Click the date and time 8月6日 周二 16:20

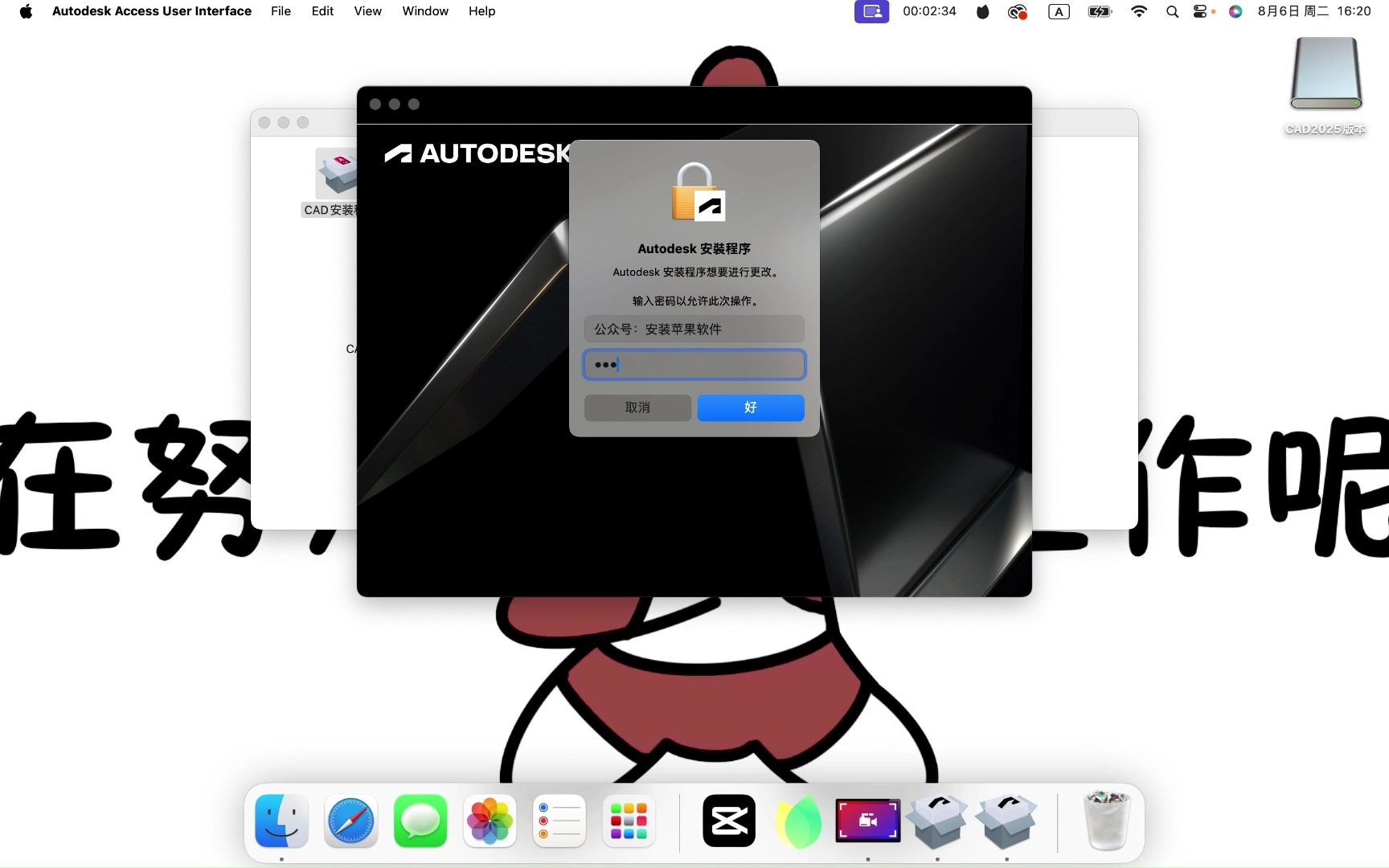coord(1314,11)
